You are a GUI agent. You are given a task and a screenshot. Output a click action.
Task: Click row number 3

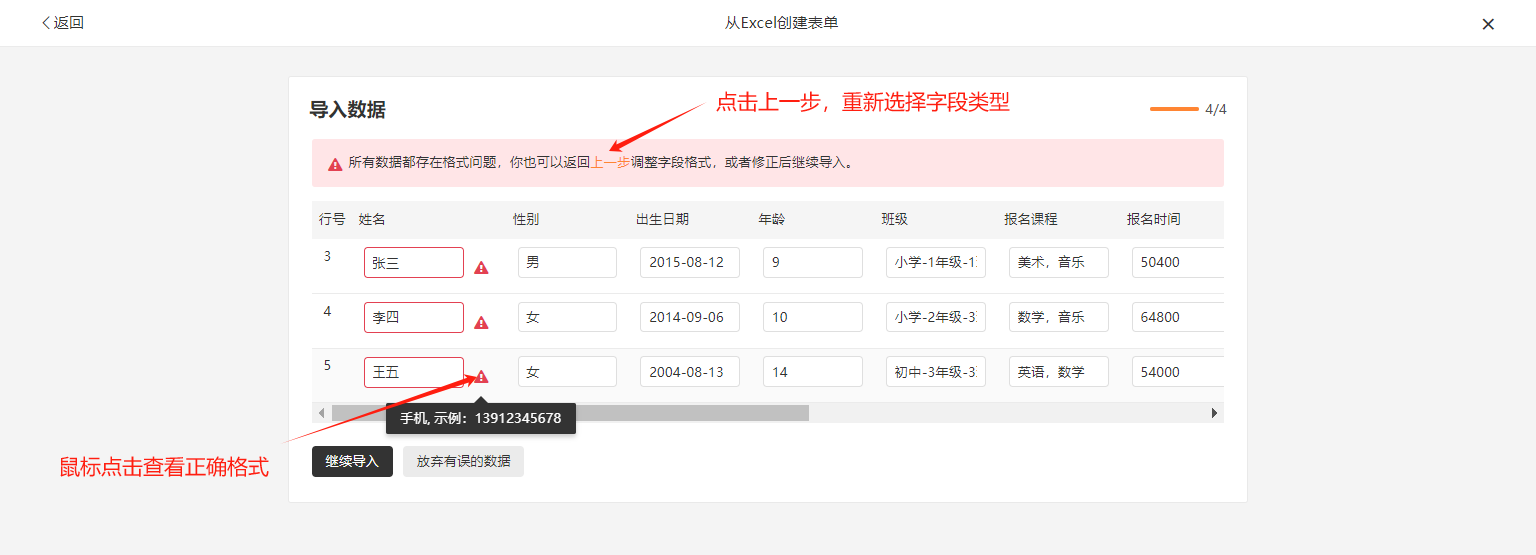pos(327,257)
